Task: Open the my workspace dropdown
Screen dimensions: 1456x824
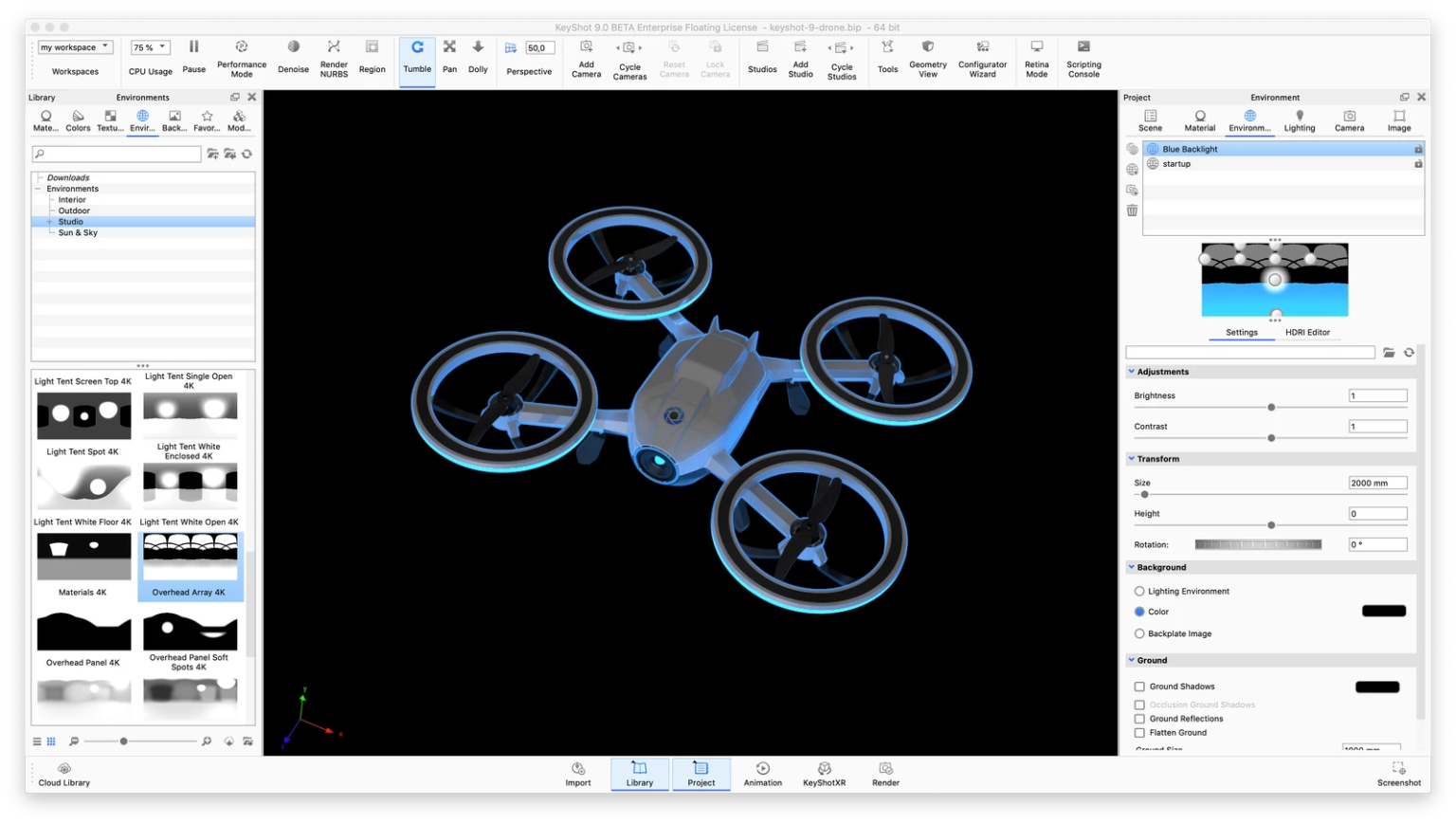Action: (x=75, y=47)
